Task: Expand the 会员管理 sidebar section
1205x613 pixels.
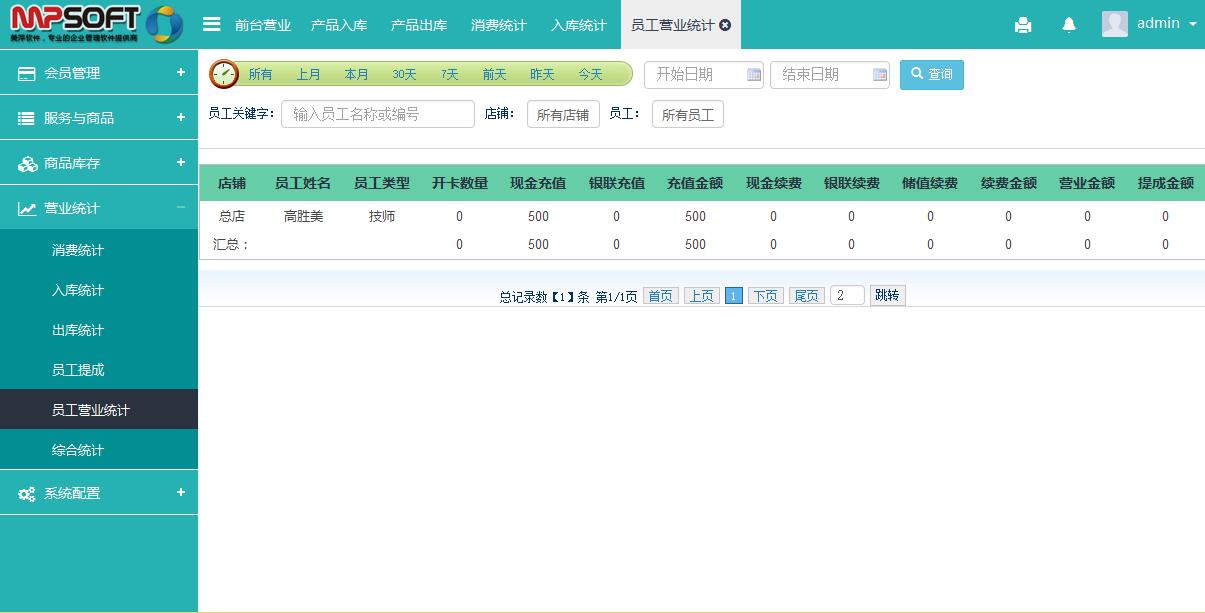Action: point(99,73)
